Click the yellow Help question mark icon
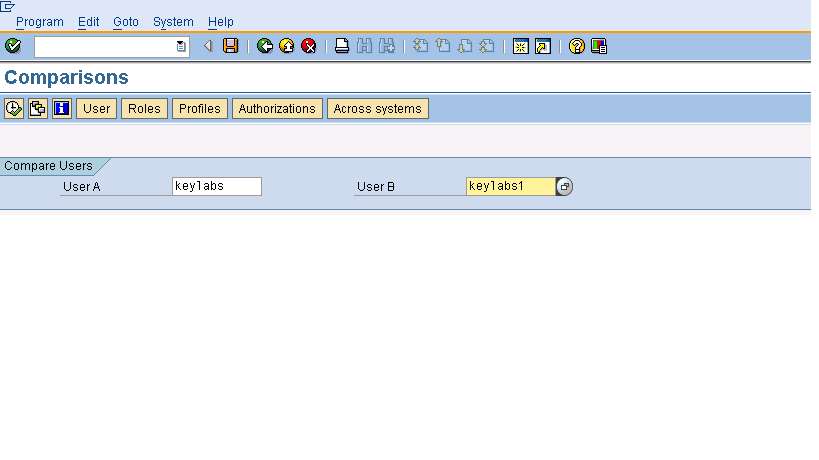The image size is (819, 460). [x=577, y=46]
